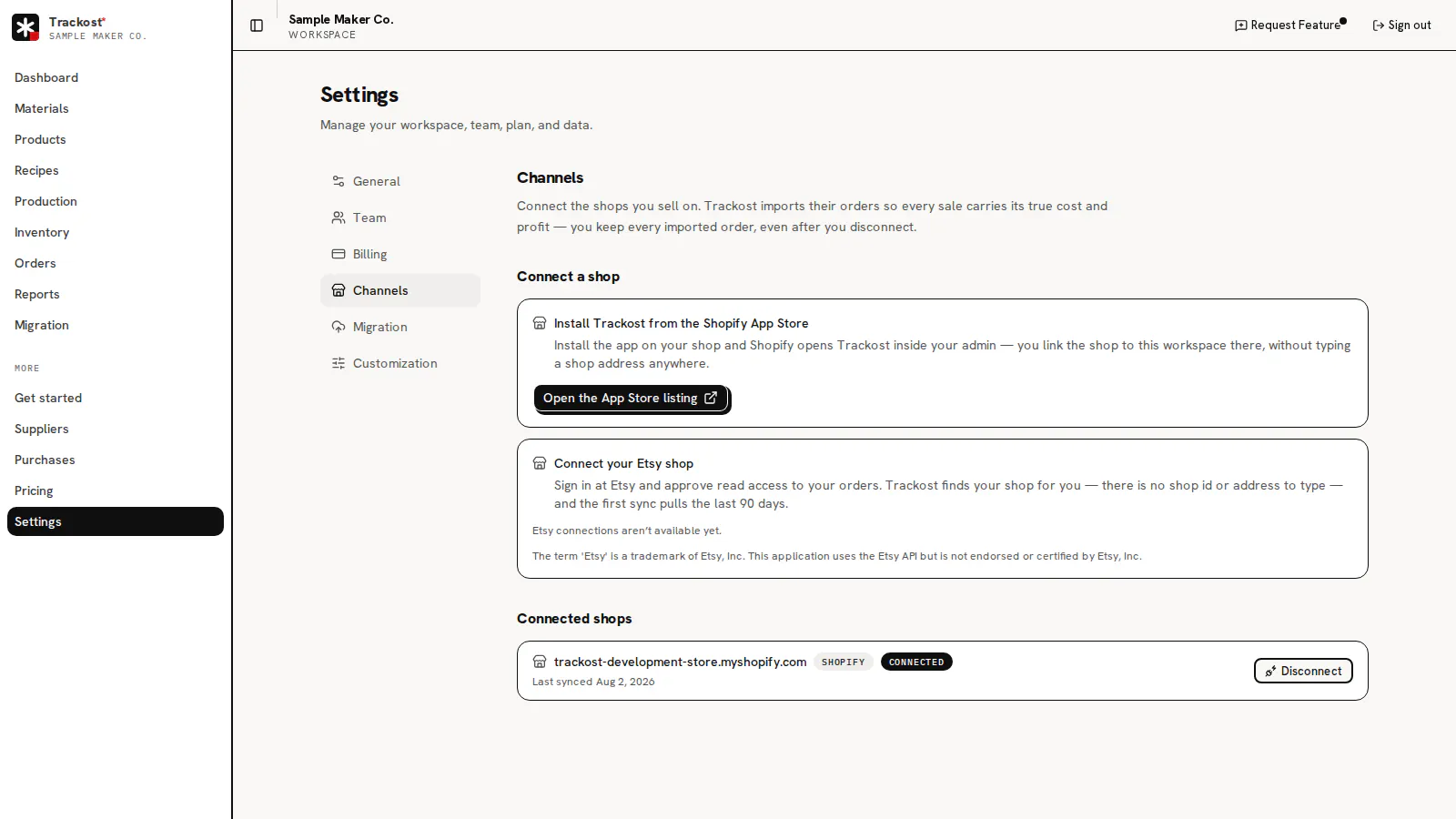
Task: Open Purchases in the sidebar
Action: 116,460
